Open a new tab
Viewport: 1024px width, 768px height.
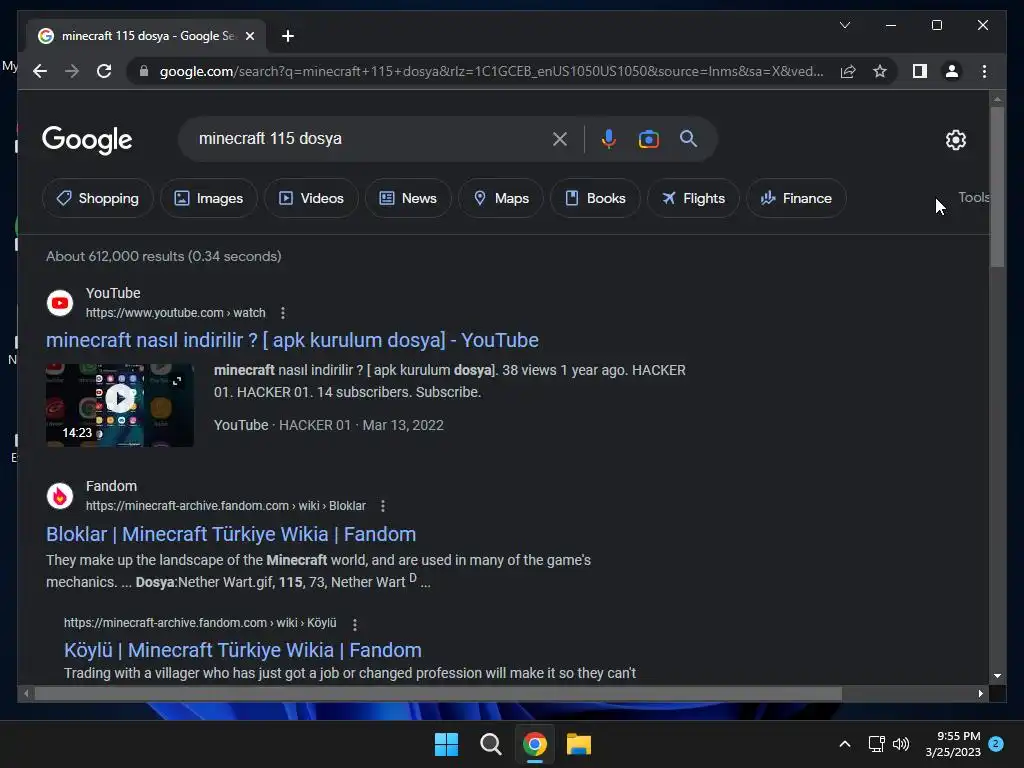[x=287, y=36]
